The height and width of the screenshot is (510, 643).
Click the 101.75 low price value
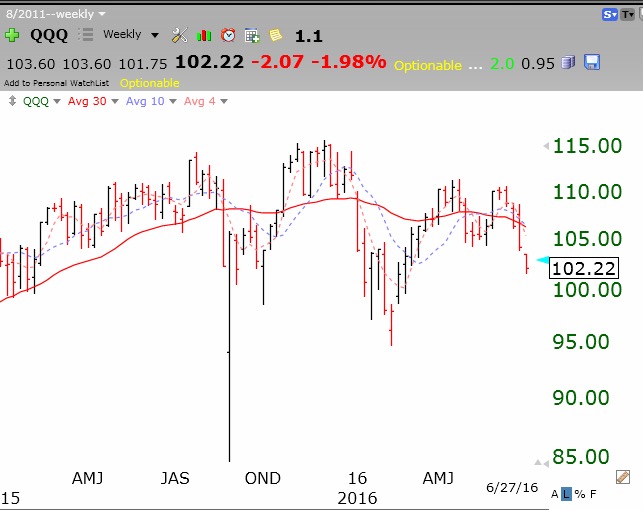[x=143, y=64]
